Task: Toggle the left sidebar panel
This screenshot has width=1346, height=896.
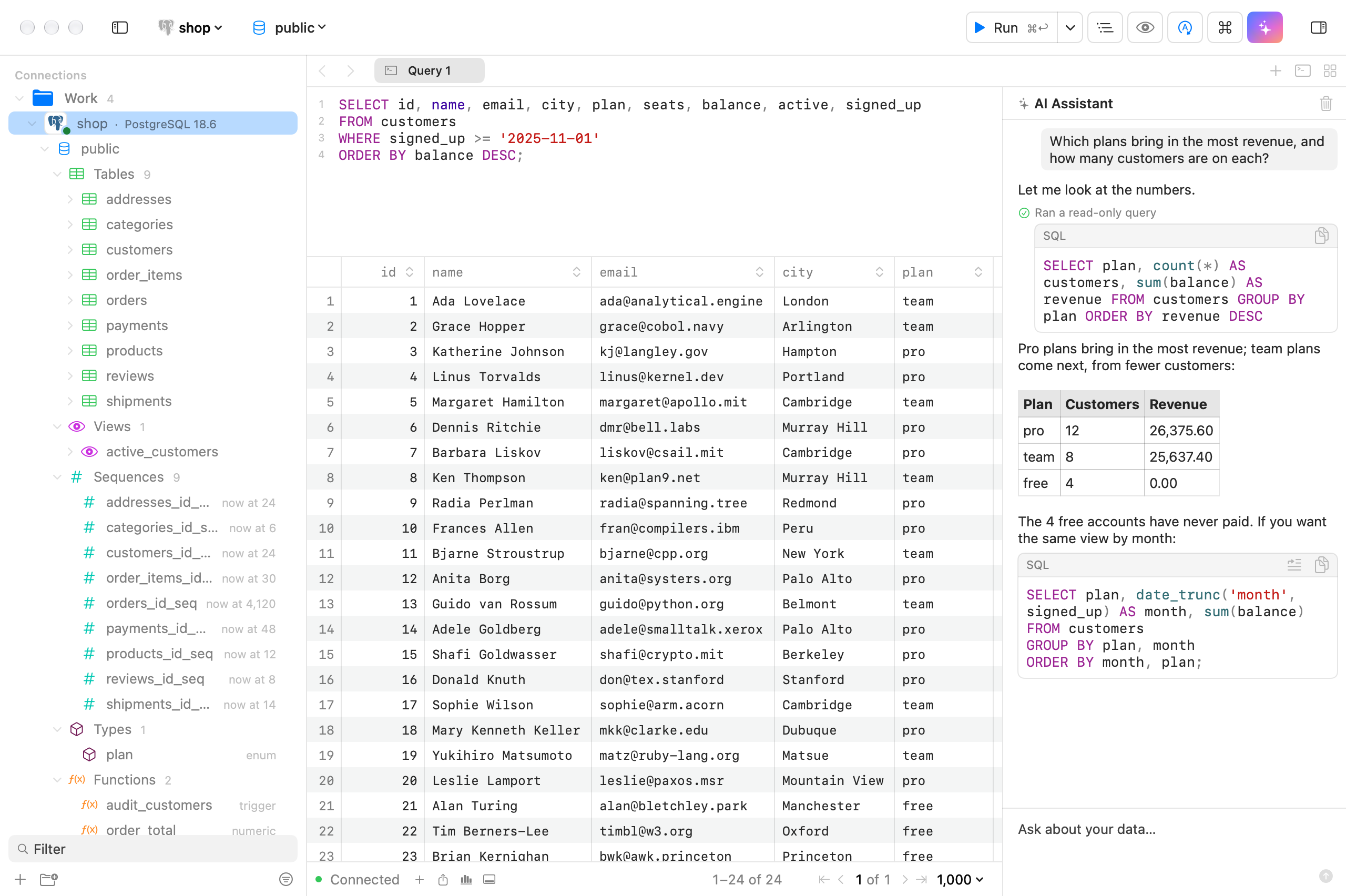Action: [x=119, y=27]
